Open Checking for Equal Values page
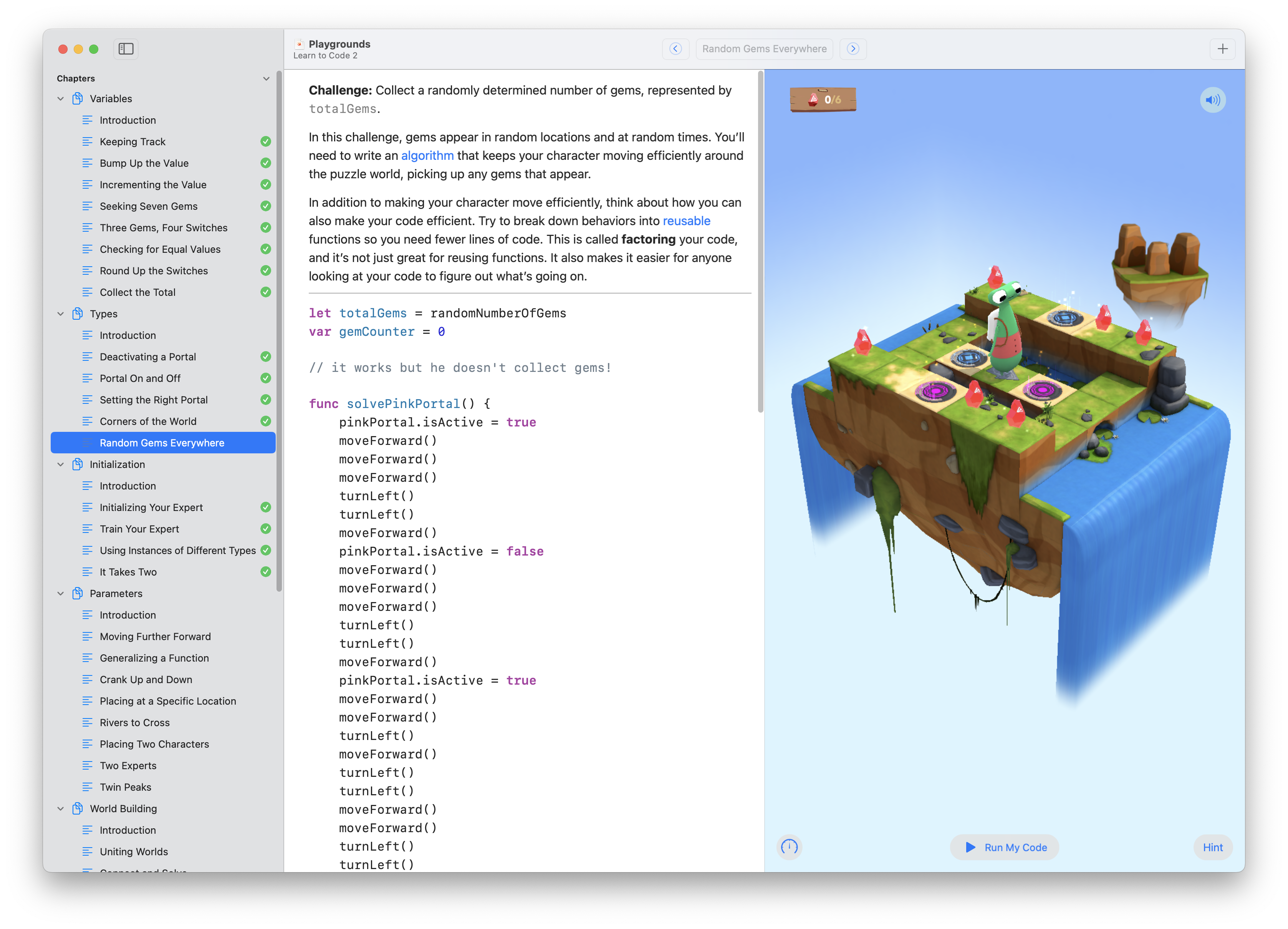Viewport: 1288px width, 929px height. click(163, 249)
